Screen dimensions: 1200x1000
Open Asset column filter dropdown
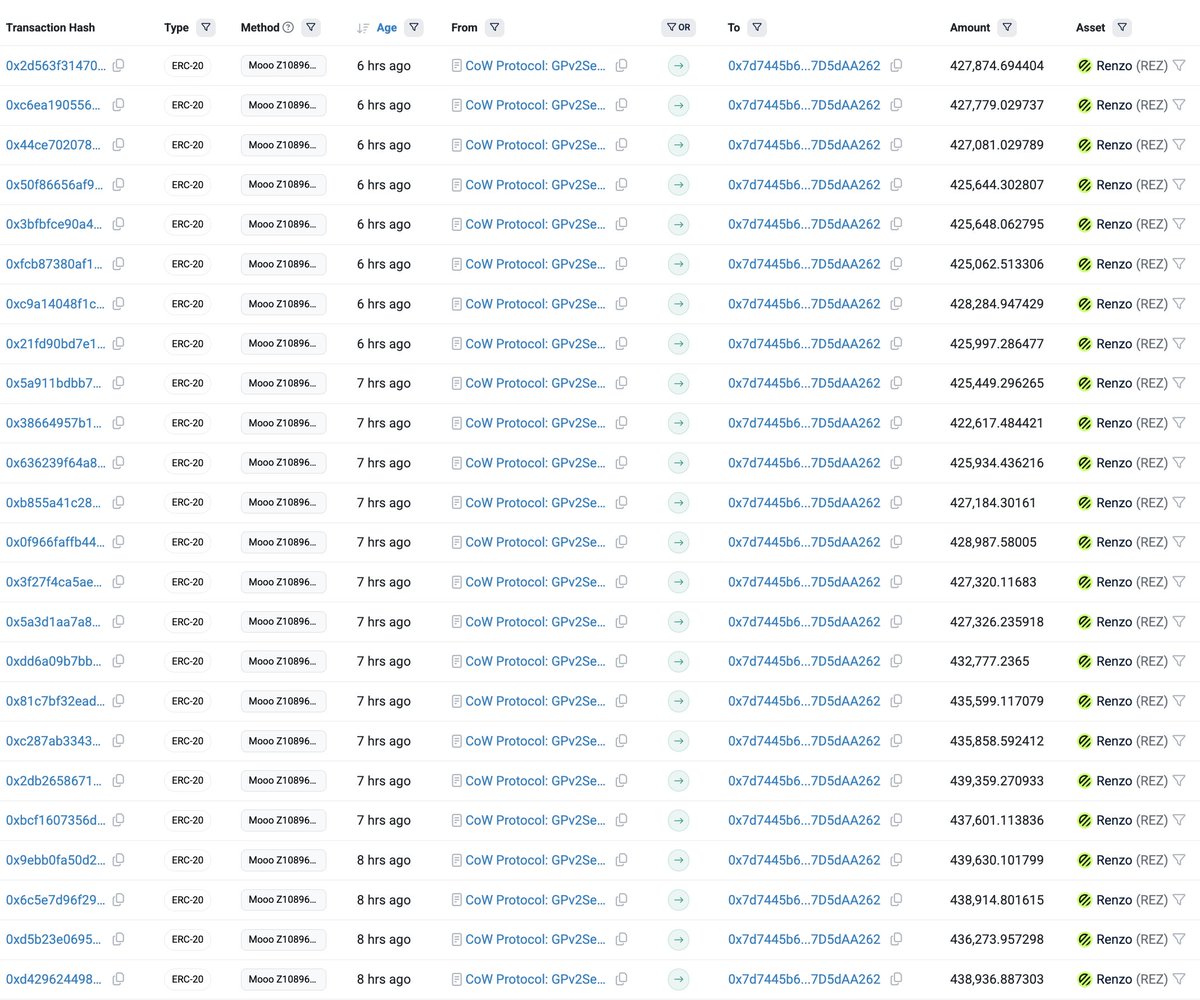[x=1122, y=28]
